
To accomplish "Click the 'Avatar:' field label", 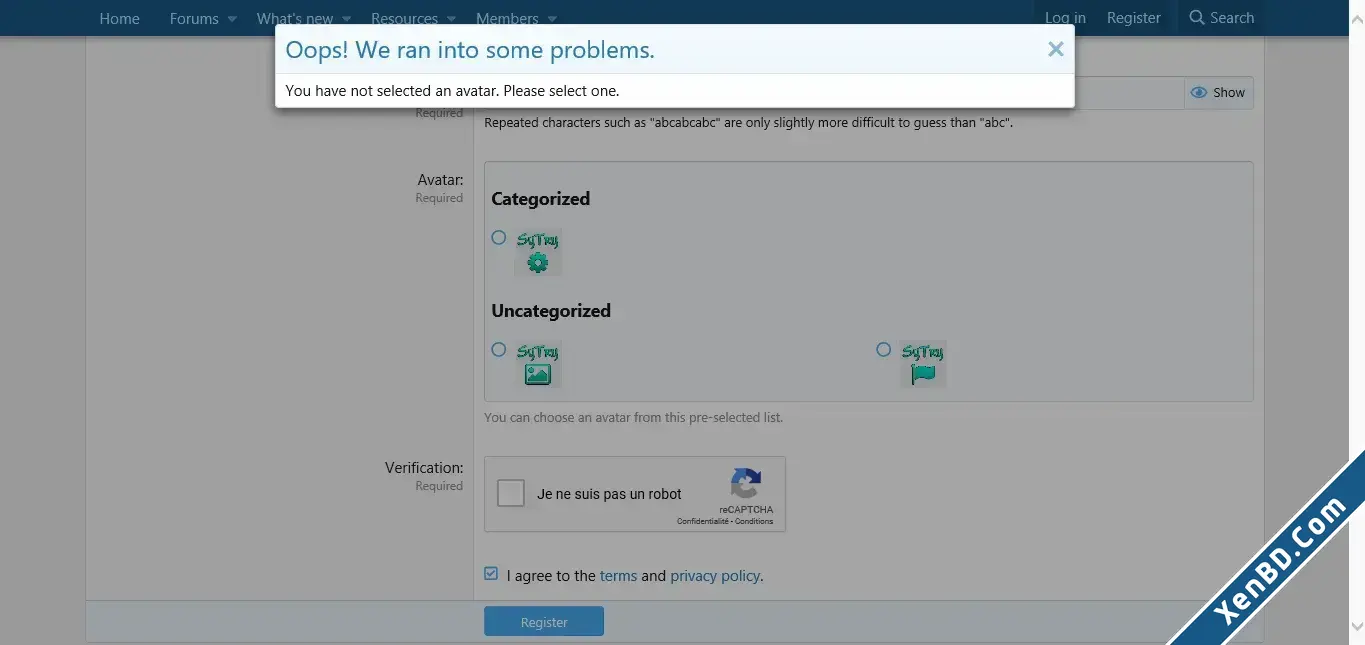I will pos(440,180).
